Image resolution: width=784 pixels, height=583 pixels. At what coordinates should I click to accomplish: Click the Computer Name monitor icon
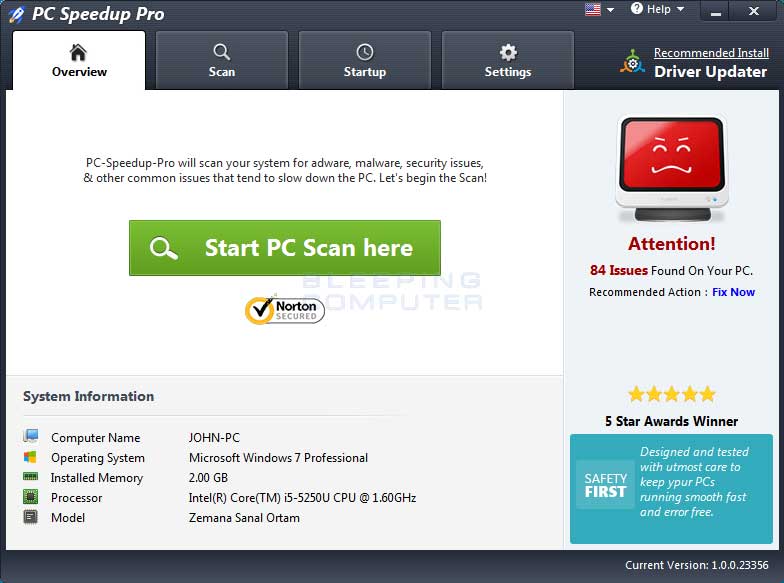pyautogui.click(x=30, y=436)
